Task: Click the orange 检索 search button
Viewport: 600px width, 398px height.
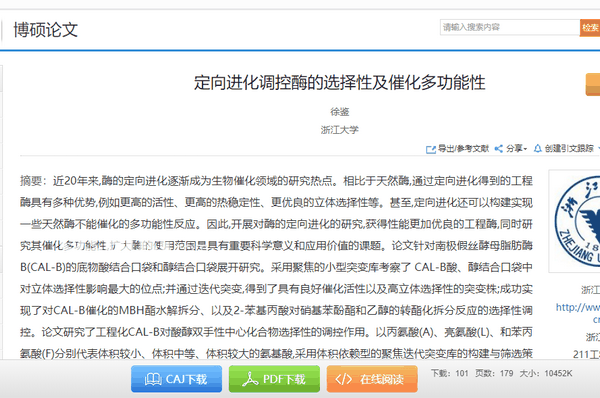Action: tap(590, 28)
